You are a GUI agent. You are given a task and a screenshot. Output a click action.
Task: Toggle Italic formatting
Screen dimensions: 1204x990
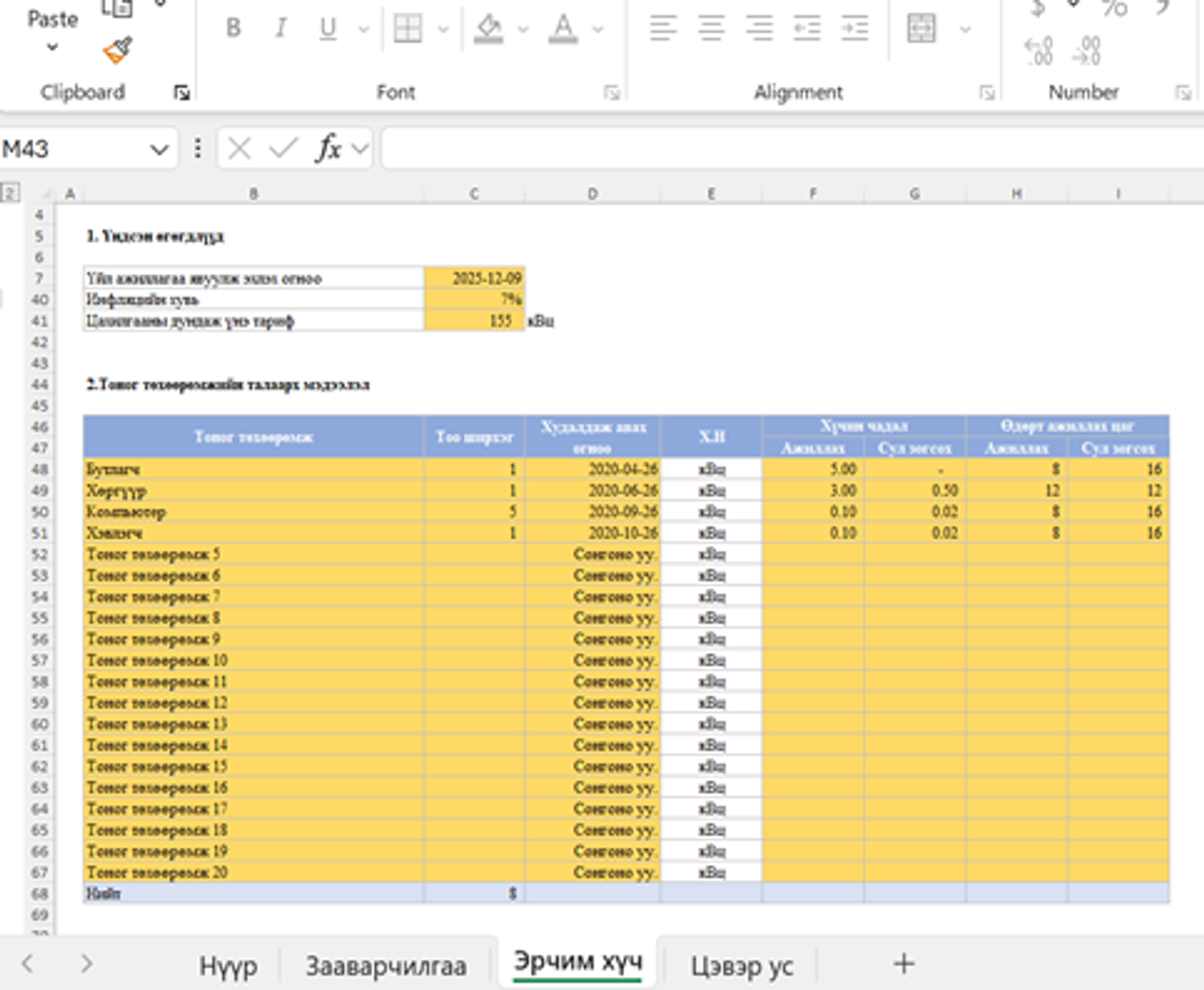pyautogui.click(x=281, y=29)
